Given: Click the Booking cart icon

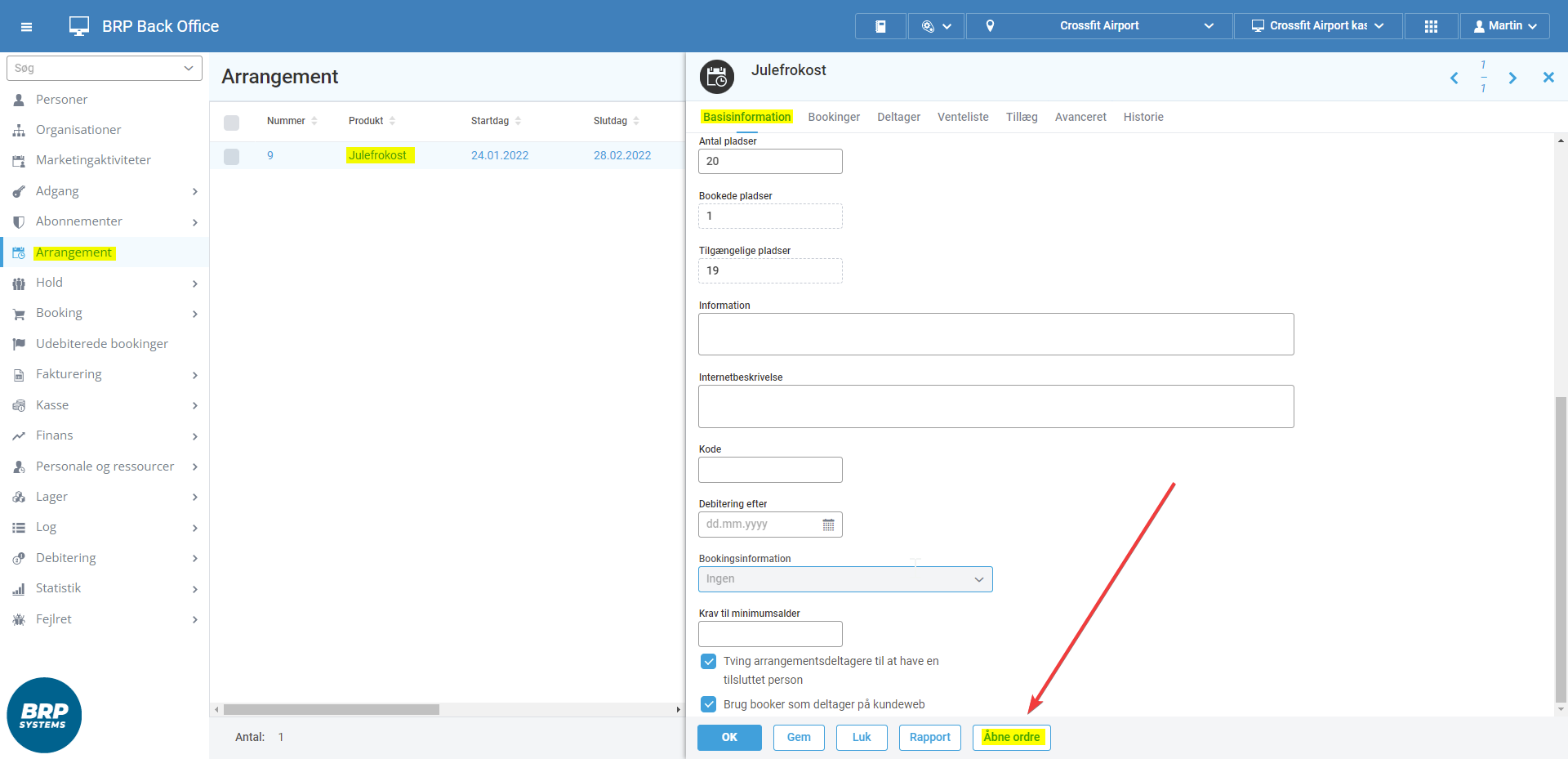Looking at the screenshot, I should [19, 314].
